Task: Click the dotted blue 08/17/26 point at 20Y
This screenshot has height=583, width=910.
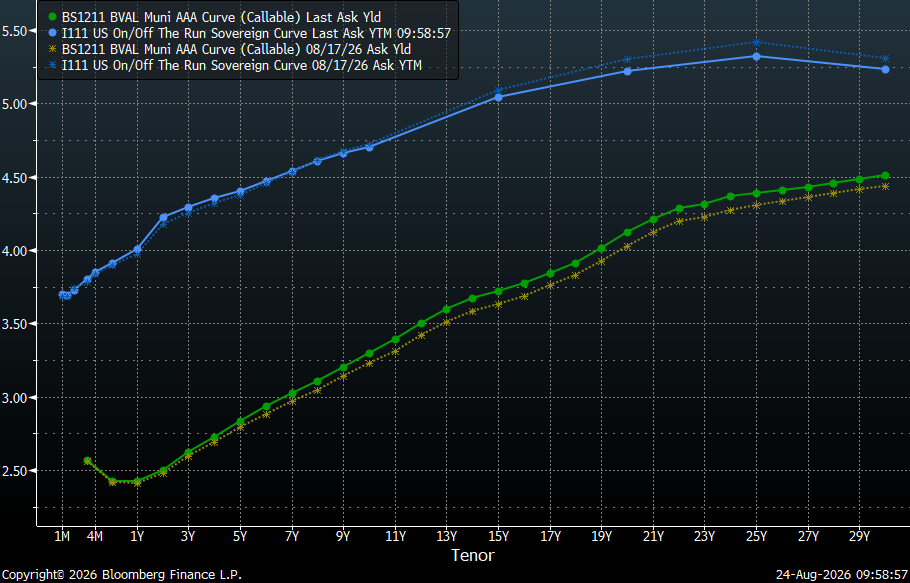Action: click(x=627, y=59)
